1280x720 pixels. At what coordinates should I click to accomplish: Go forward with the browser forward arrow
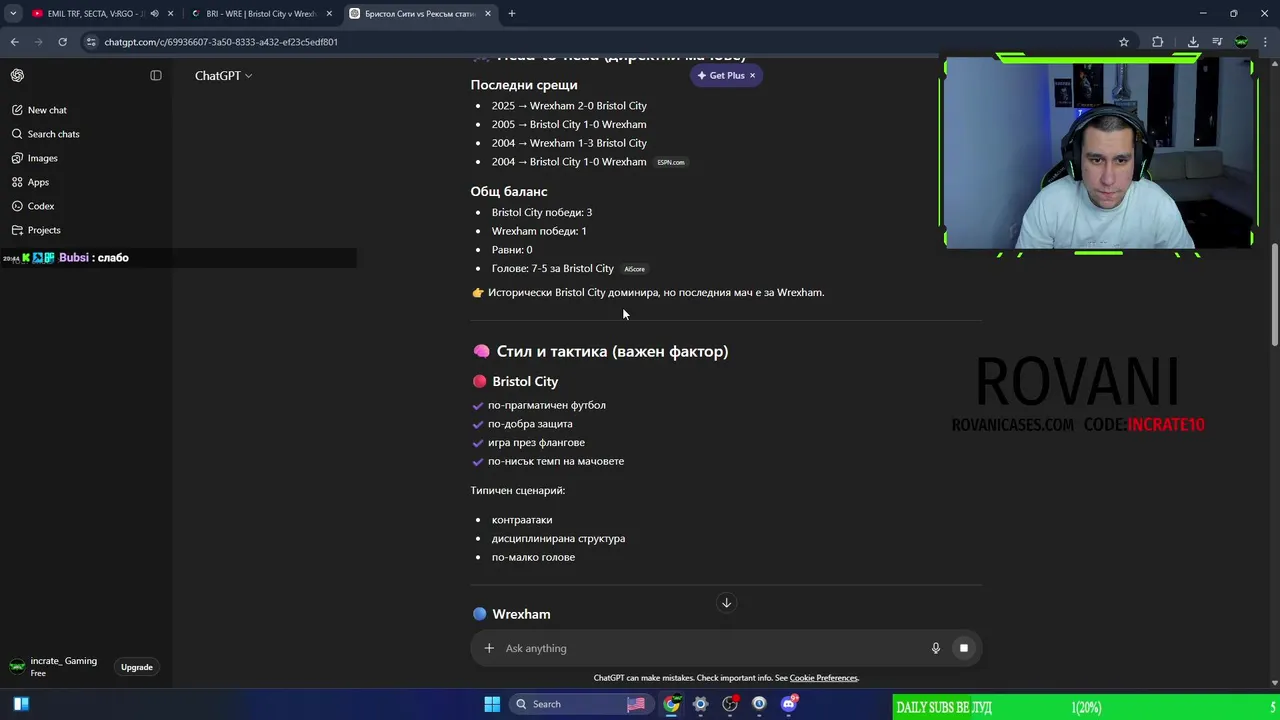pyautogui.click(x=38, y=42)
